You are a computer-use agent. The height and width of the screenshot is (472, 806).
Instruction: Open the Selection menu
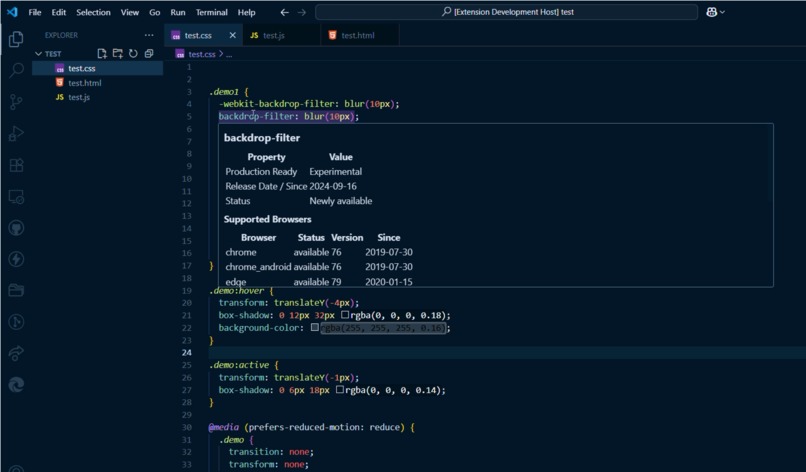(93, 12)
